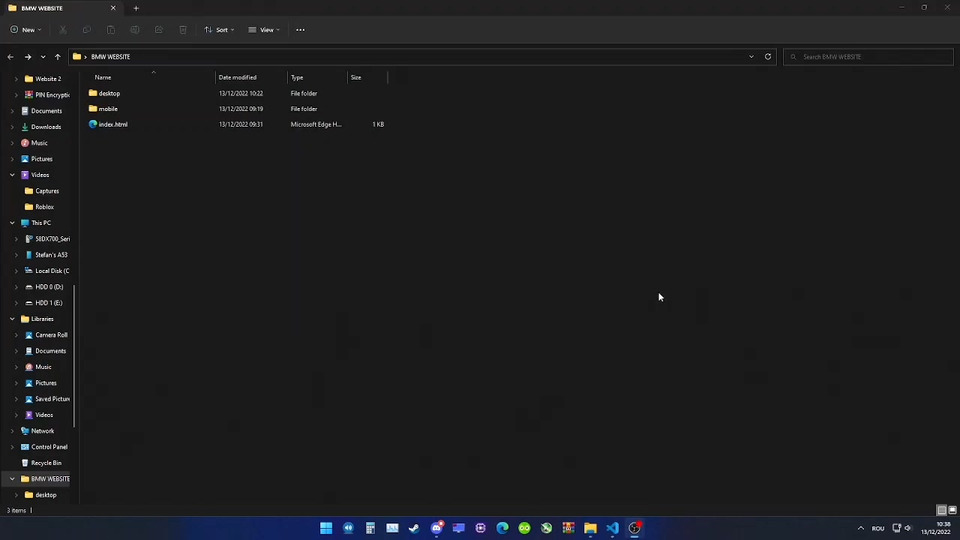Open recent locations dropdown arrow
Viewport: 960px width, 540px height.
pos(43,57)
